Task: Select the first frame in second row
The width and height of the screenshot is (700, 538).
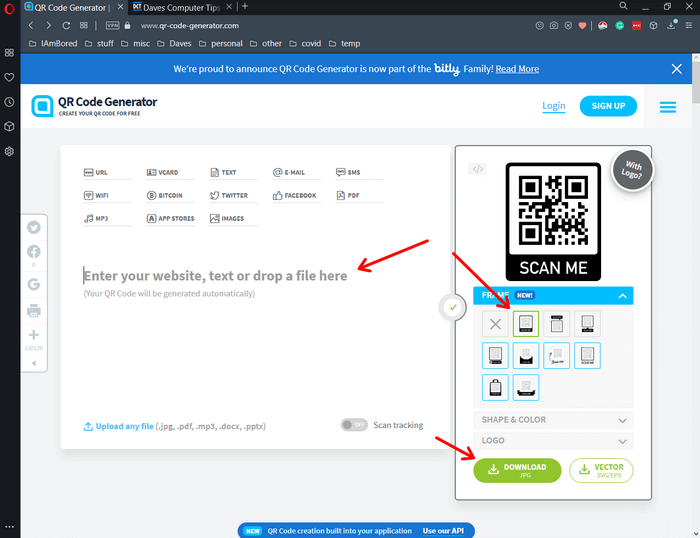Action: click(495, 356)
